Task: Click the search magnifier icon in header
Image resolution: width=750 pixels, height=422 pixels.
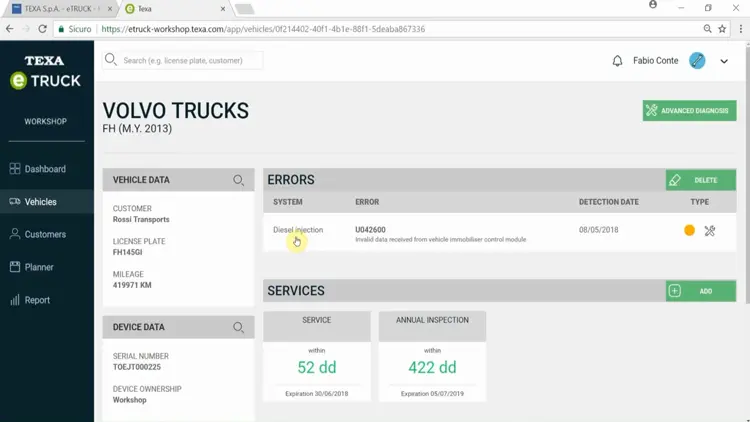Action: coord(110,60)
